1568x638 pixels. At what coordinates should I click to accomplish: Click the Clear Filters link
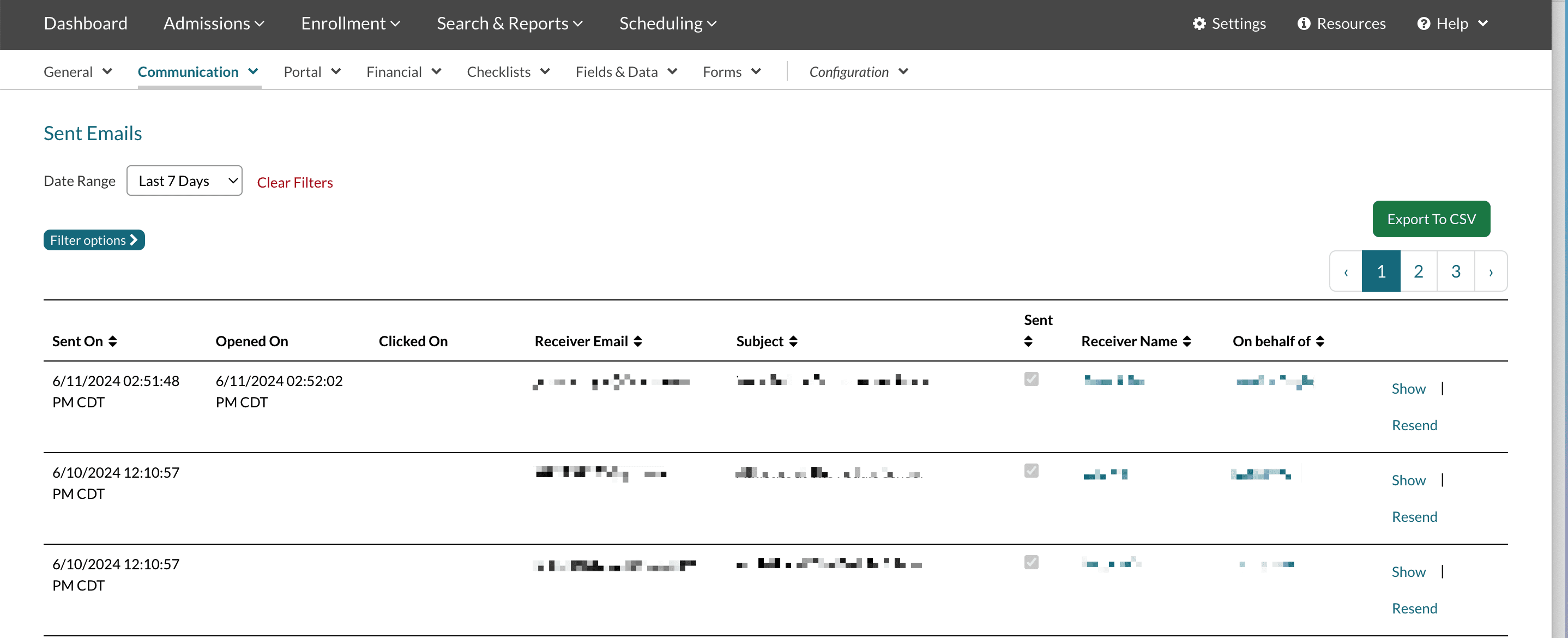pos(294,183)
